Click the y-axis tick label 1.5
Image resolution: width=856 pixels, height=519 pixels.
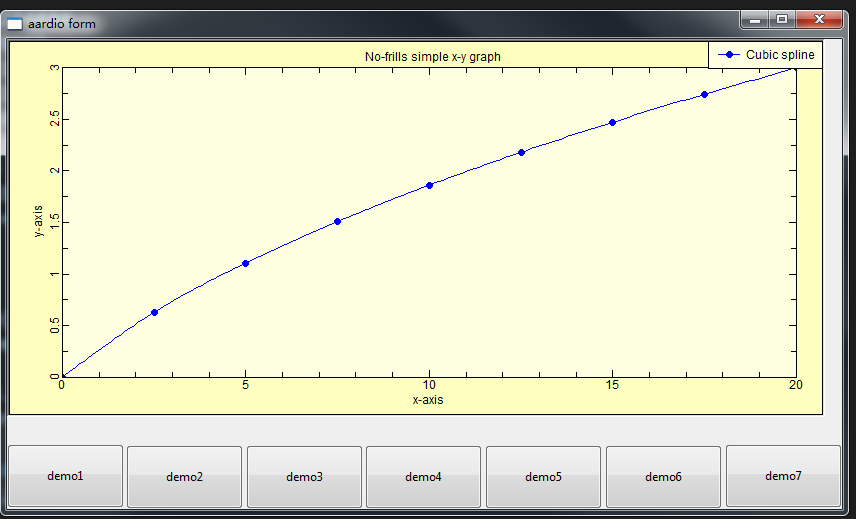pos(55,222)
